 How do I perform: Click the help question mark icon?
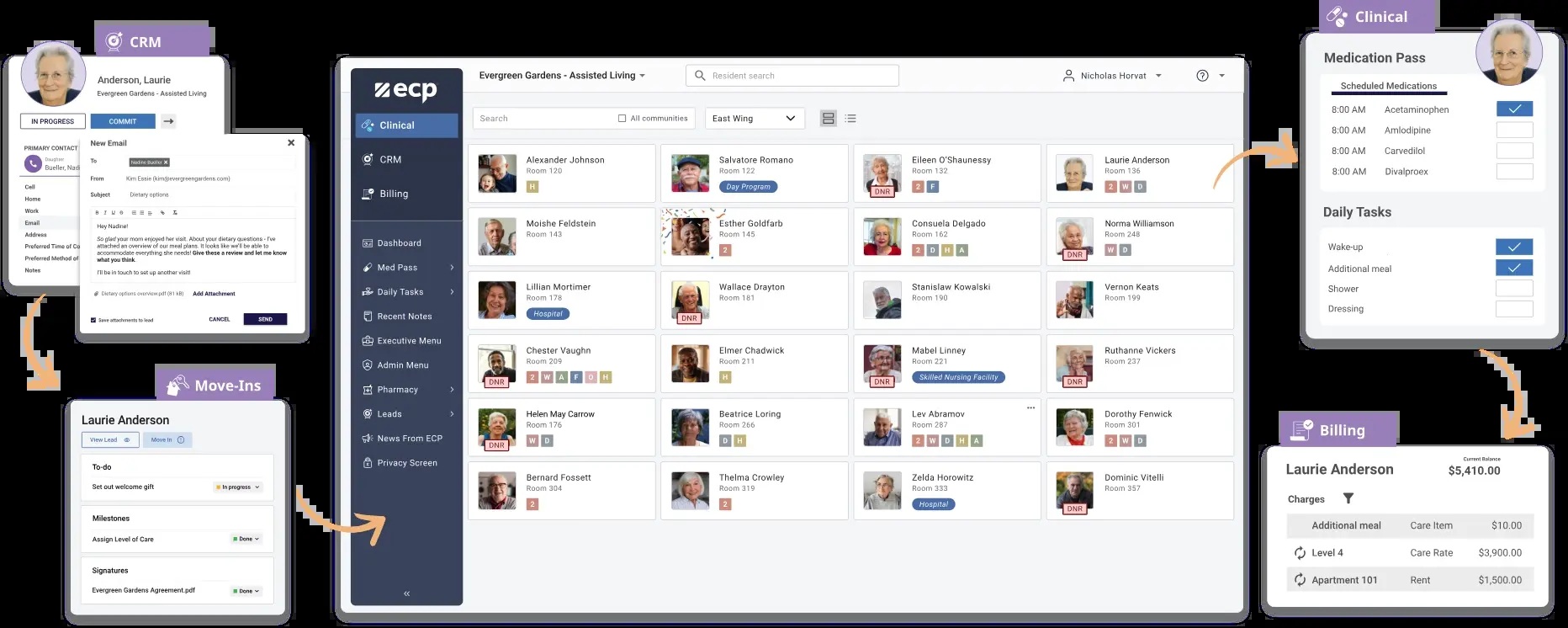[x=1202, y=76]
